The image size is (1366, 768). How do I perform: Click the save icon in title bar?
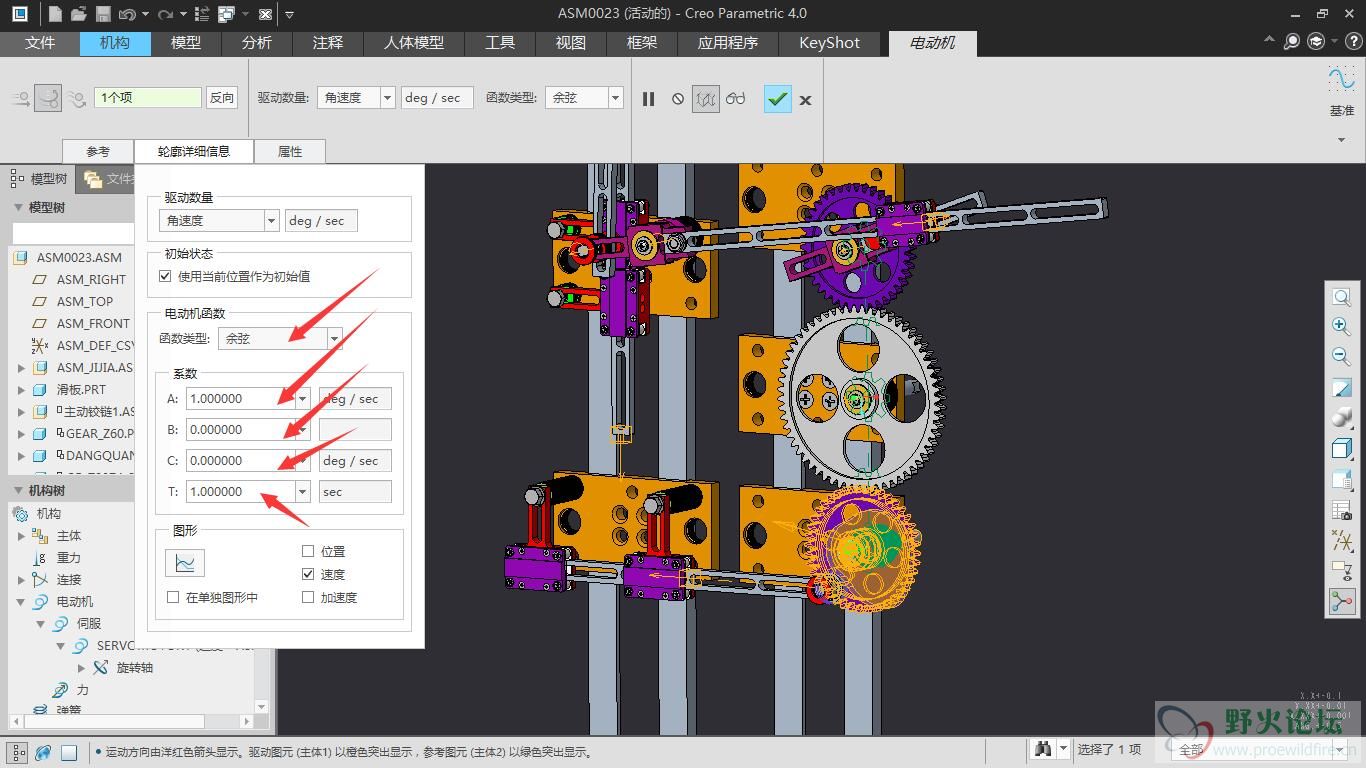[103, 14]
